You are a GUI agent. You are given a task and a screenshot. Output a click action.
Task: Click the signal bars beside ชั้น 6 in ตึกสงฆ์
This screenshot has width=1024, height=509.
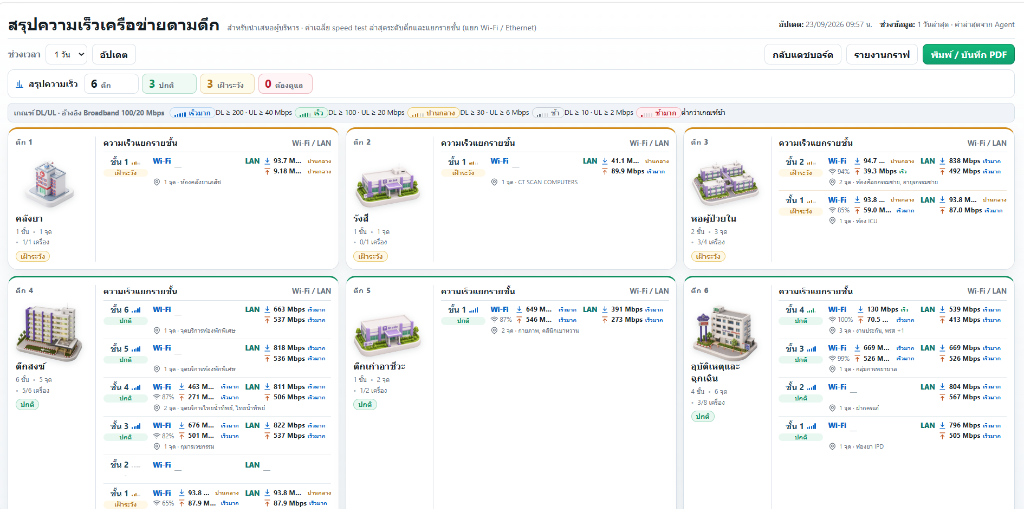click(x=136, y=310)
